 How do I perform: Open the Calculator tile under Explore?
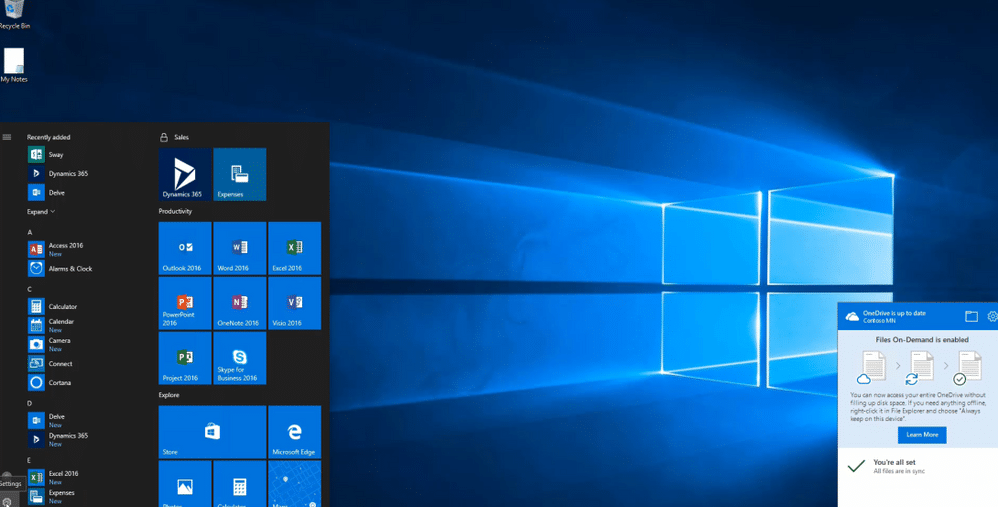coord(239,483)
